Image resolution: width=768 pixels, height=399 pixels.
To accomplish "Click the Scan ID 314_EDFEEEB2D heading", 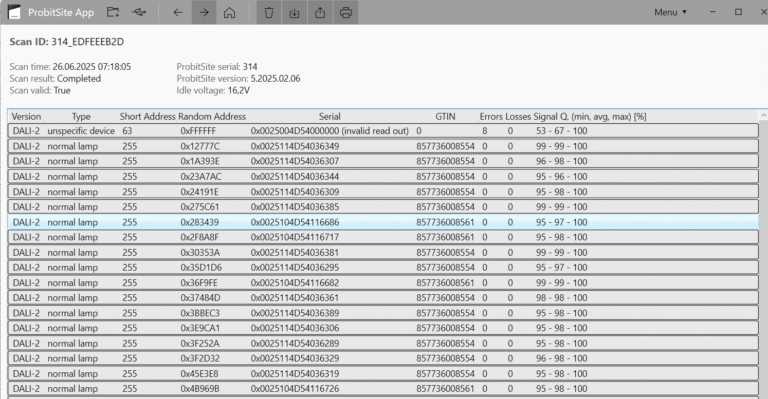I will [x=67, y=42].
